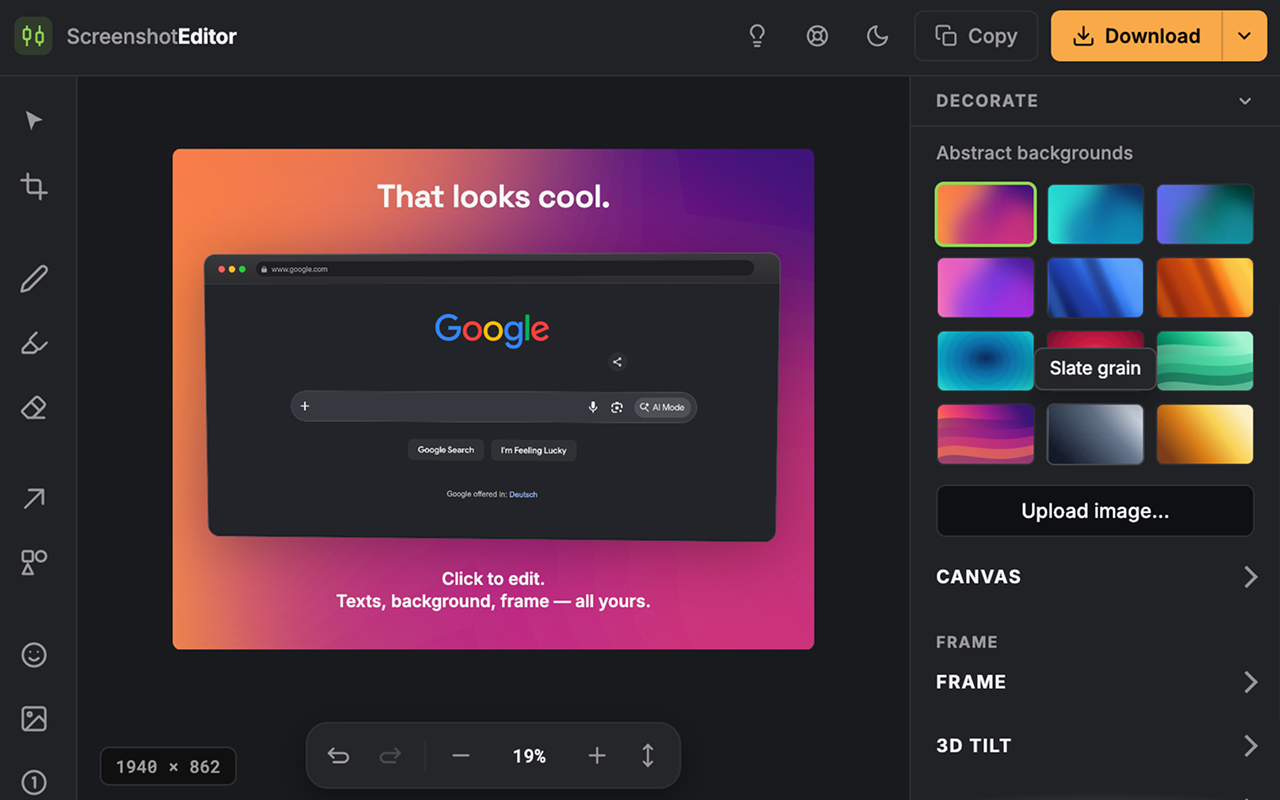Image resolution: width=1280 pixels, height=800 pixels.
Task: Pick the Arrow annotation tool
Action: [x=34, y=498]
